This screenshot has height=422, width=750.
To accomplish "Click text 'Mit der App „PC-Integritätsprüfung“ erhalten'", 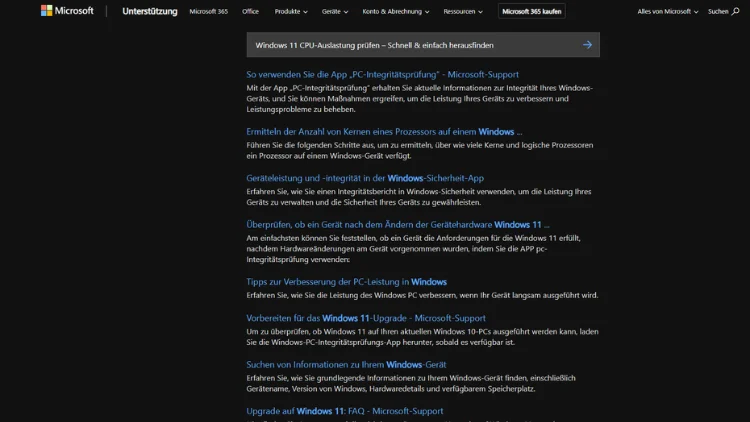I will 325,88.
